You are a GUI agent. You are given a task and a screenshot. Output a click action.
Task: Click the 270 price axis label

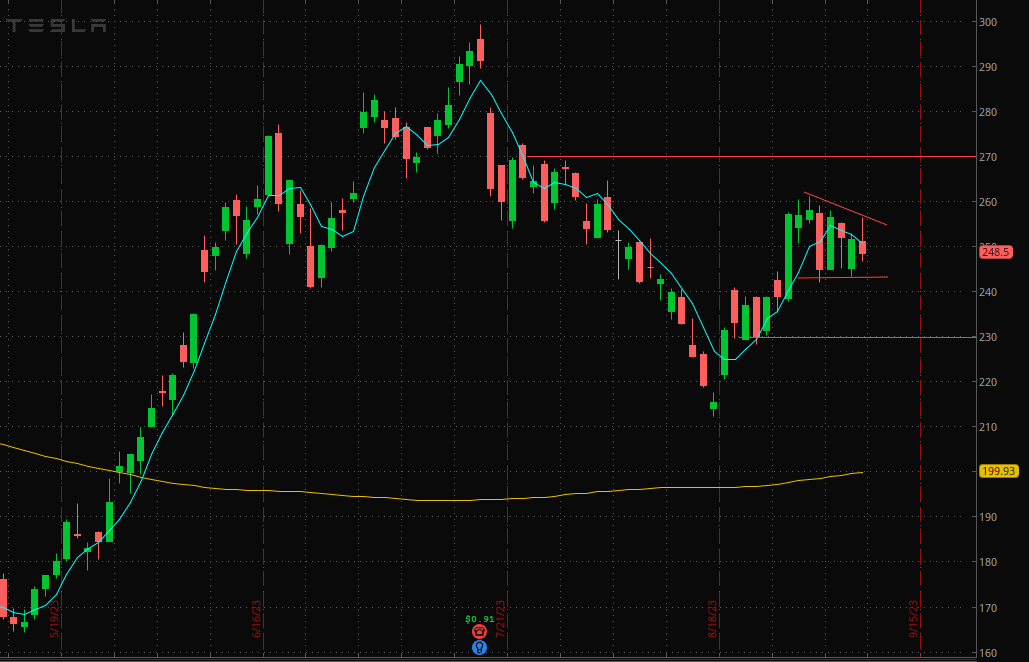[988, 157]
